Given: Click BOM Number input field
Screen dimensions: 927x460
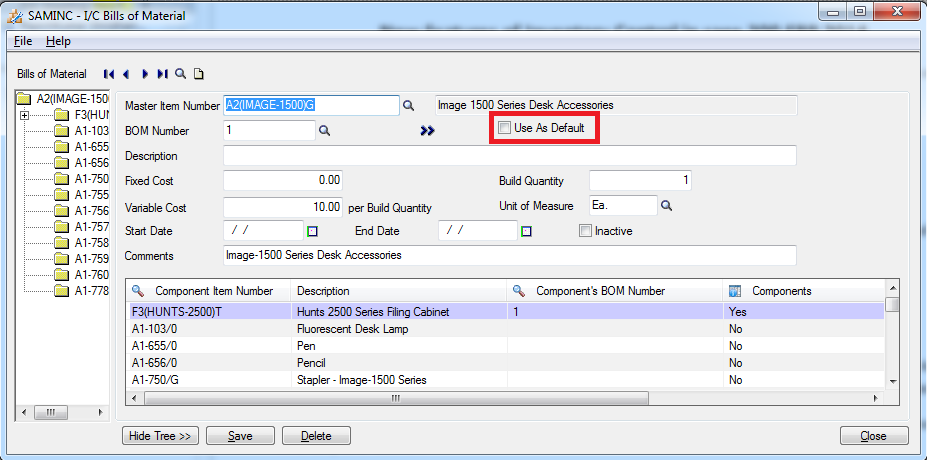Looking at the screenshot, I should pos(270,131).
